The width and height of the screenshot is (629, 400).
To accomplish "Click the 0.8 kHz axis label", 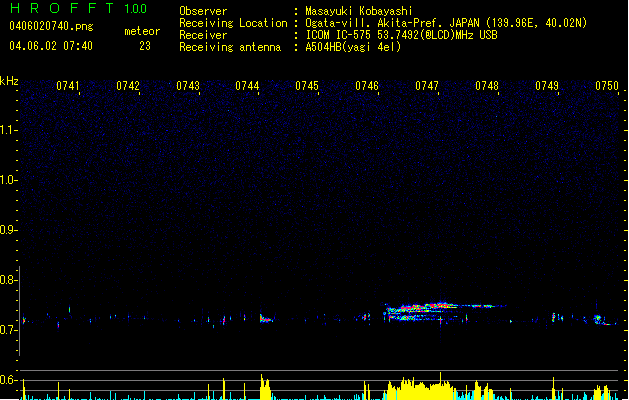I will 8,280.
